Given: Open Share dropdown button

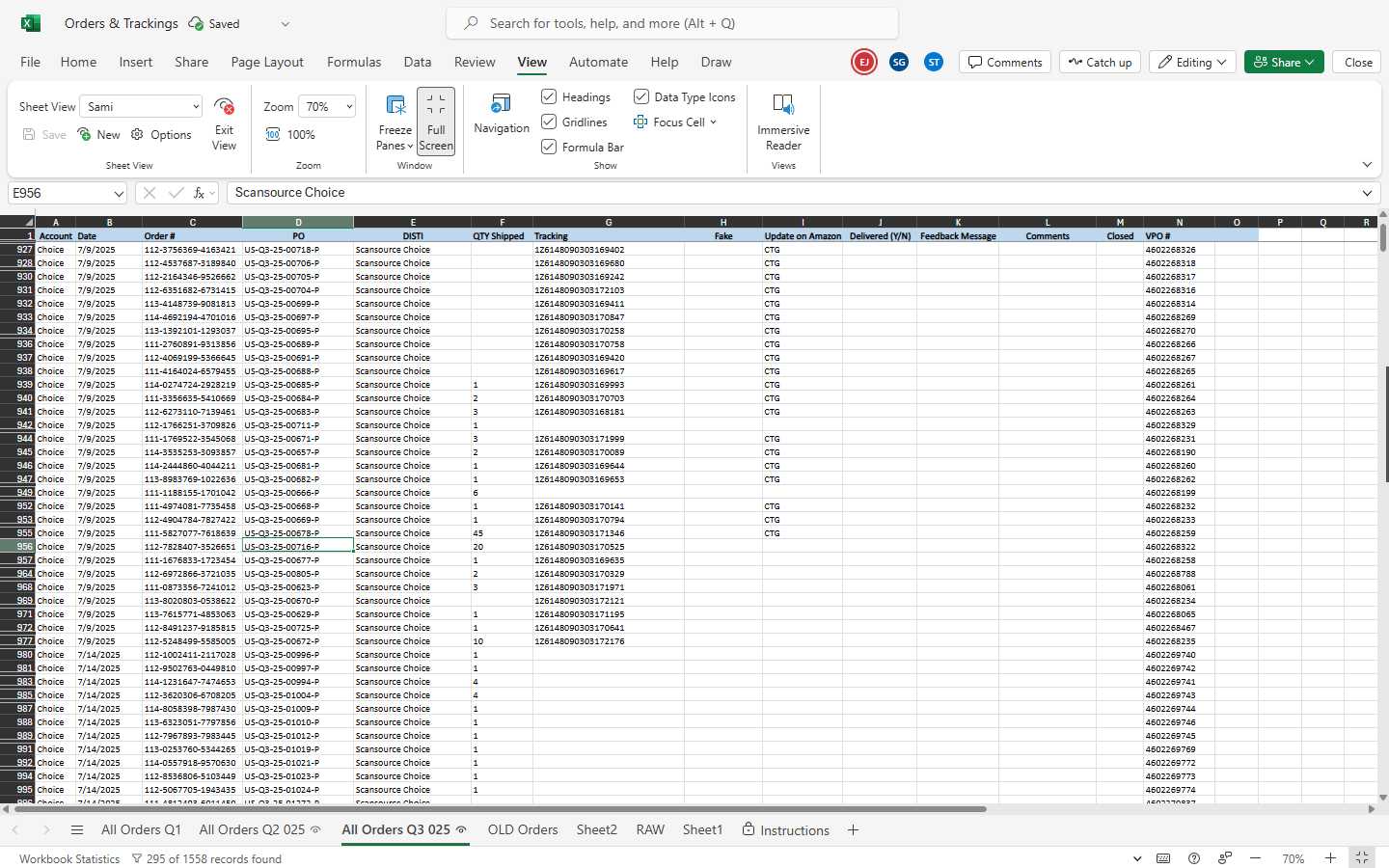Looking at the screenshot, I should 1284,62.
